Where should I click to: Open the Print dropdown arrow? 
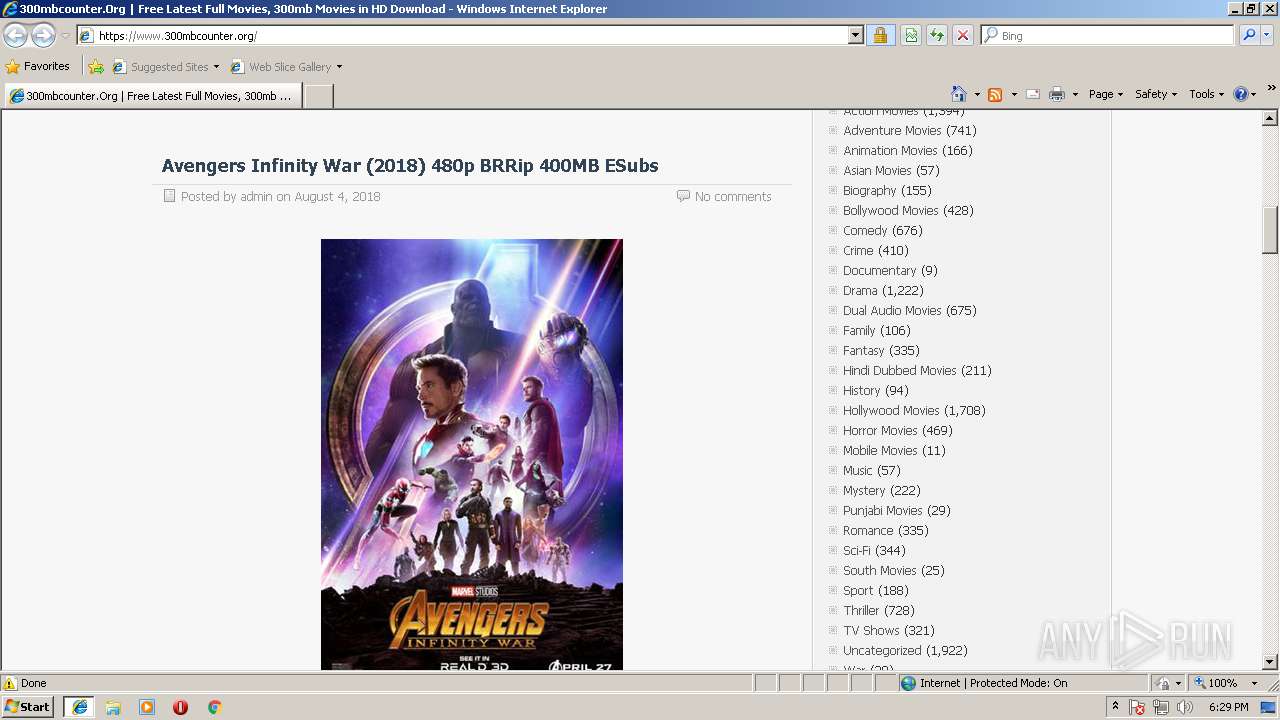pyautogui.click(x=1075, y=95)
